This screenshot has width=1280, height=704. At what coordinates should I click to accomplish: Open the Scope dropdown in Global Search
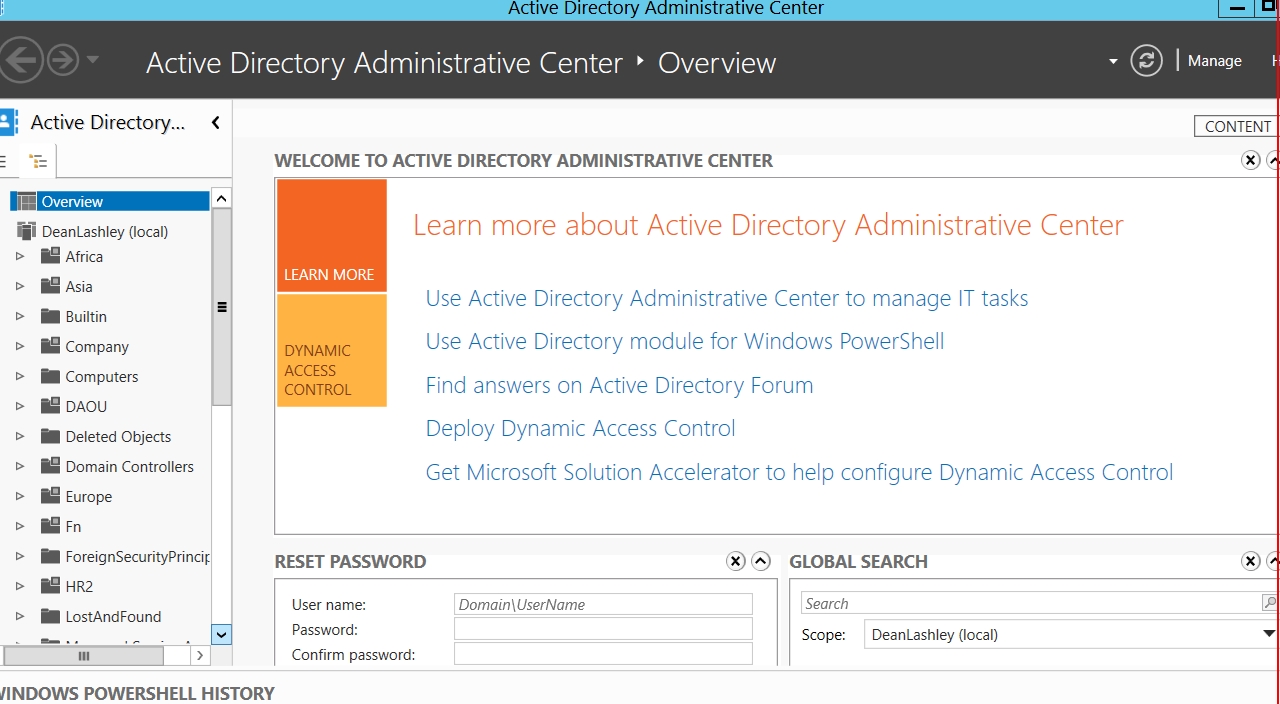tap(1268, 634)
